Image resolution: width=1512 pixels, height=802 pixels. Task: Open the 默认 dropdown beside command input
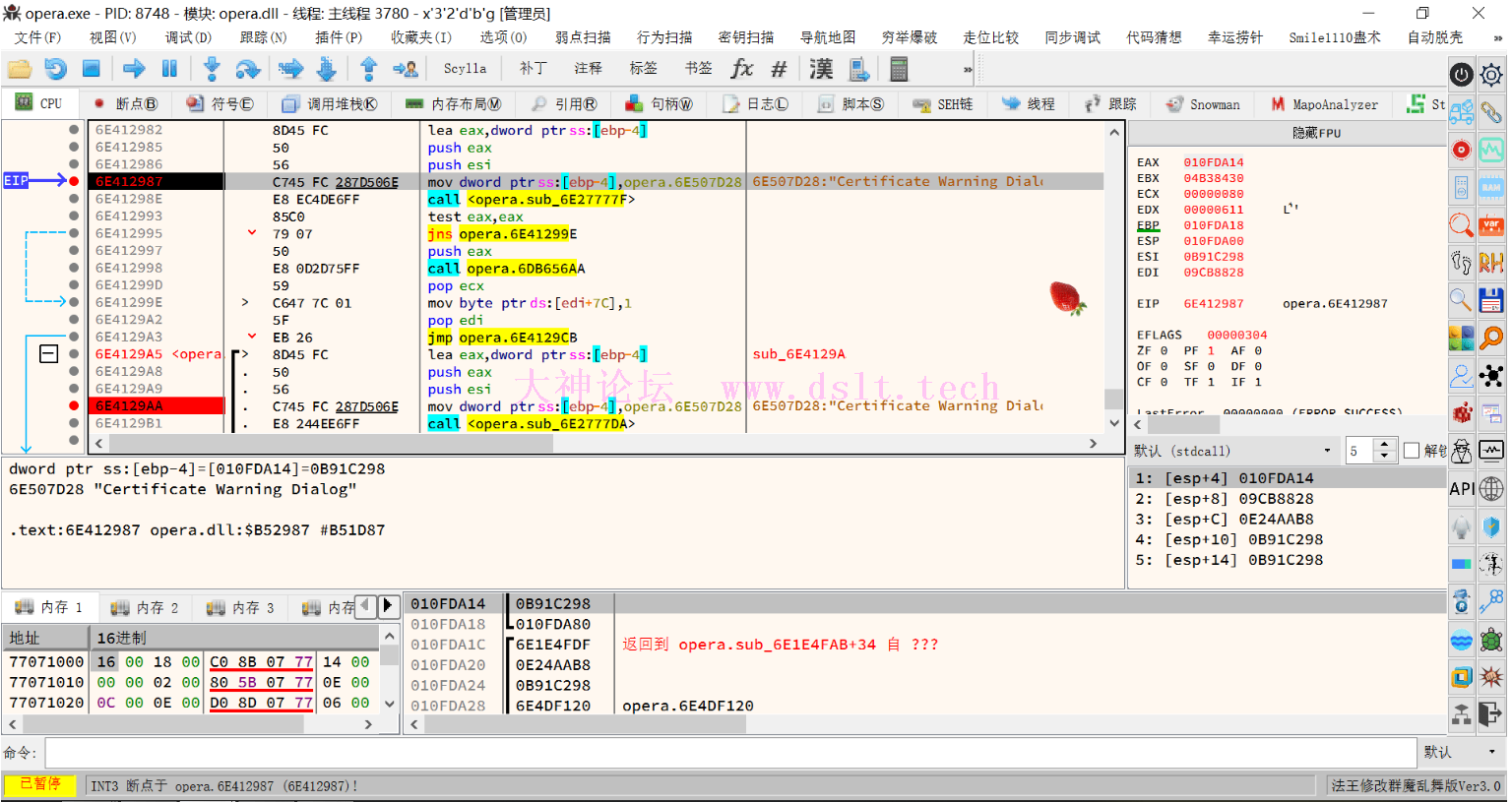click(1462, 752)
